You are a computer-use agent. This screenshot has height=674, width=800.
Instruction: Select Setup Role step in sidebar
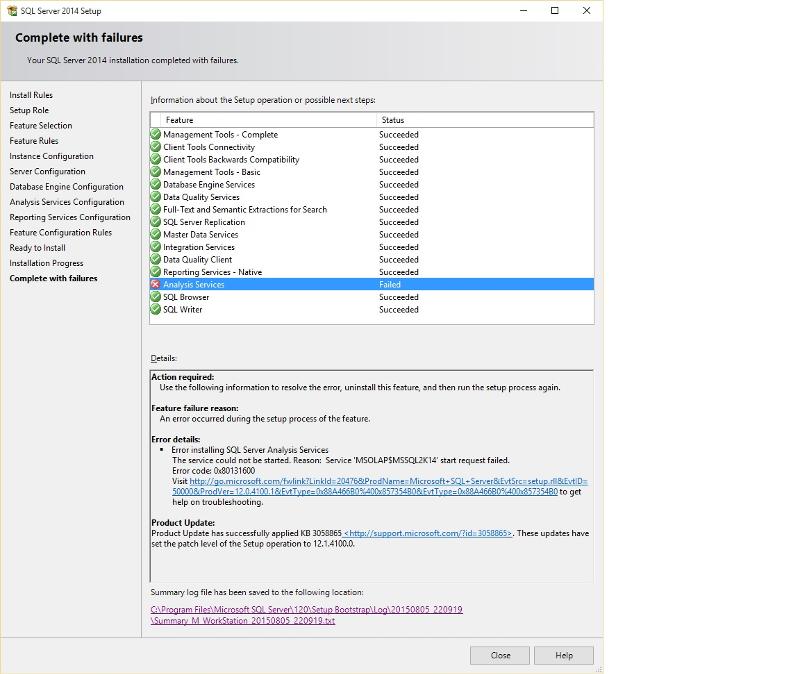(x=29, y=110)
